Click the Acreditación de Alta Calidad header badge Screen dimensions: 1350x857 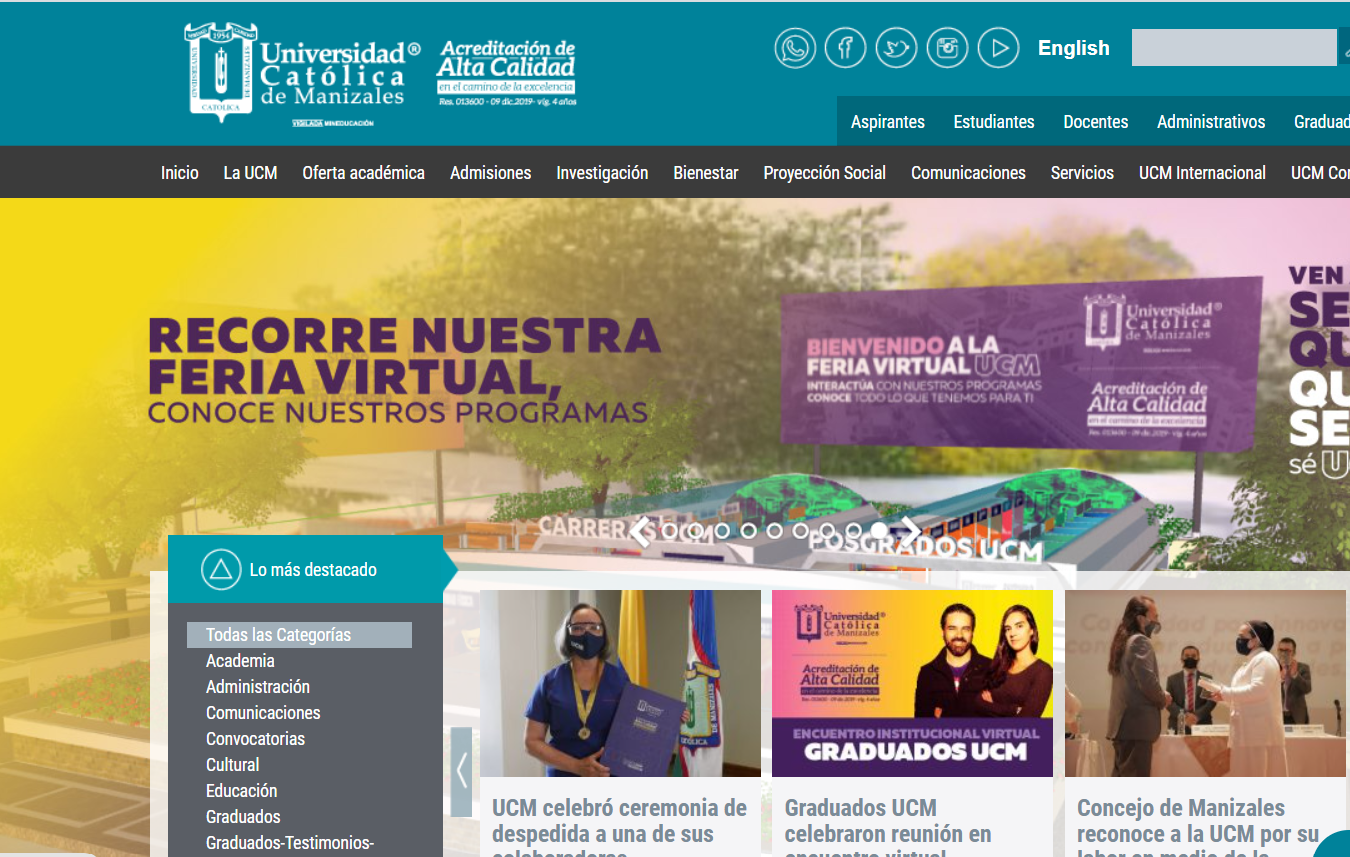coord(506,72)
